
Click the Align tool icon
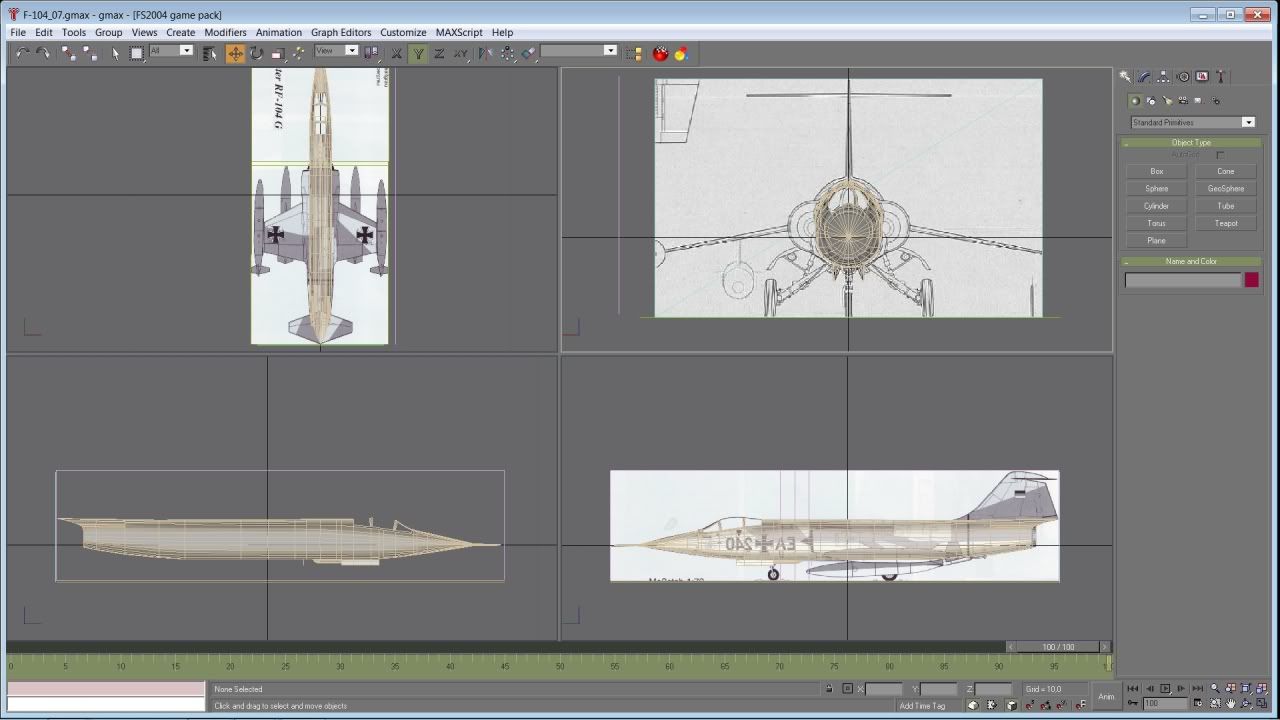pyautogui.click(x=528, y=53)
